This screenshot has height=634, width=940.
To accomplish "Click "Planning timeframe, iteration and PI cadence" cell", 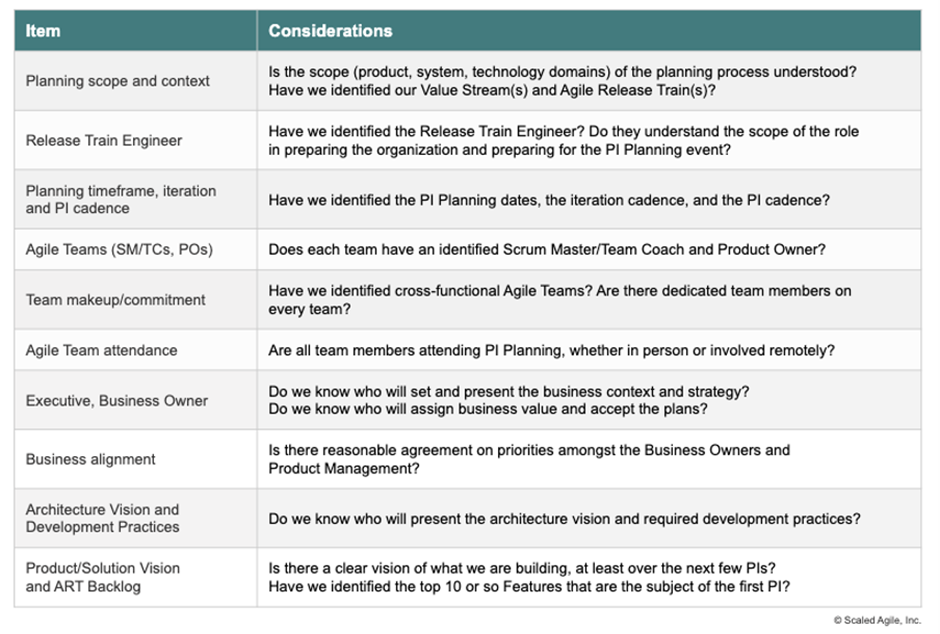I will [x=121, y=199].
